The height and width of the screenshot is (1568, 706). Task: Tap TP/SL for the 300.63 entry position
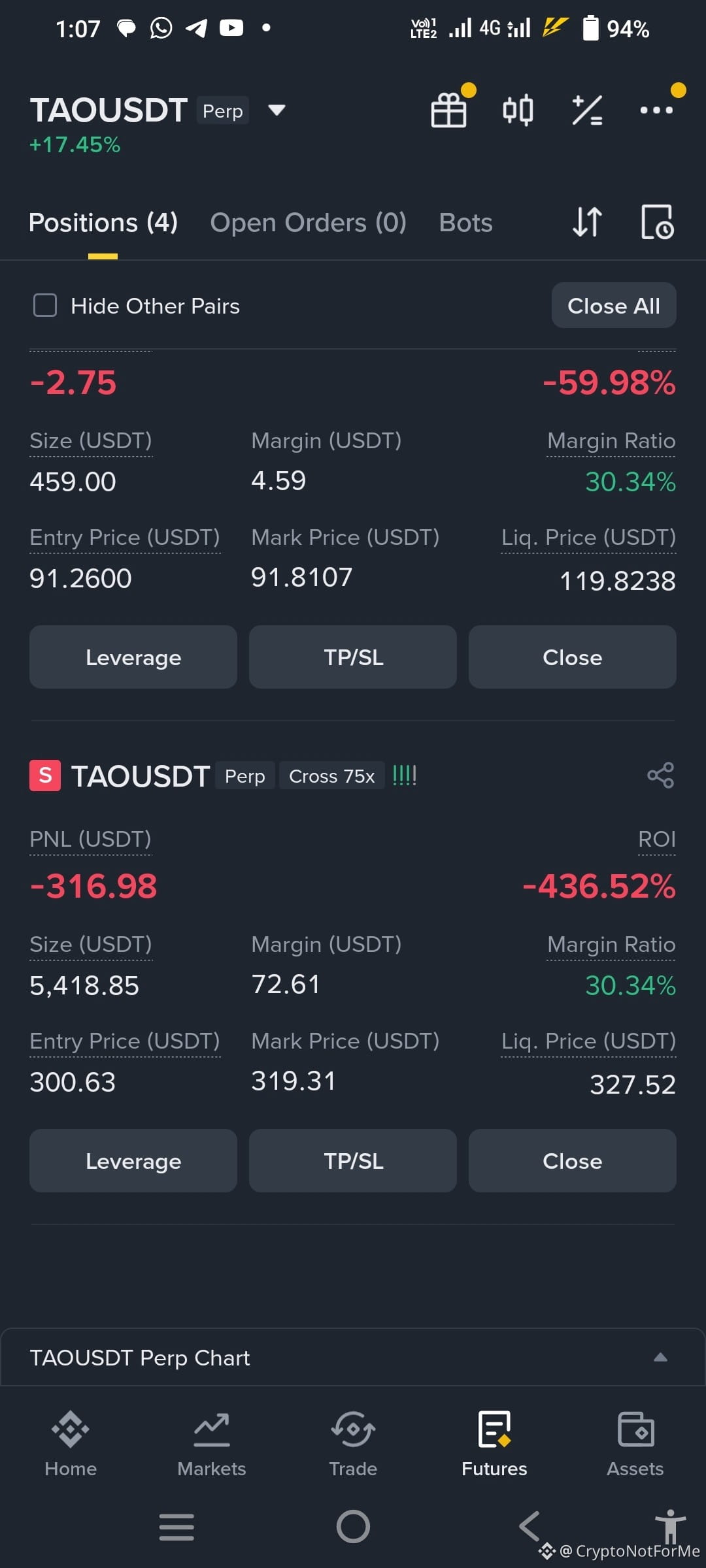tap(353, 1161)
